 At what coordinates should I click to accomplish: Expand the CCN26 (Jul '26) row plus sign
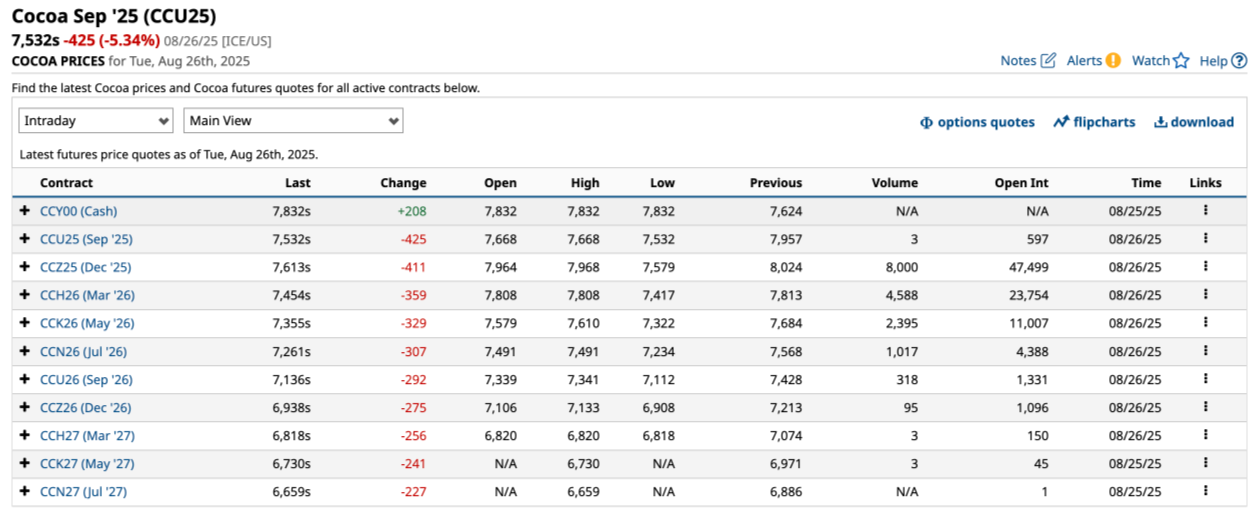pyautogui.click(x=24, y=351)
